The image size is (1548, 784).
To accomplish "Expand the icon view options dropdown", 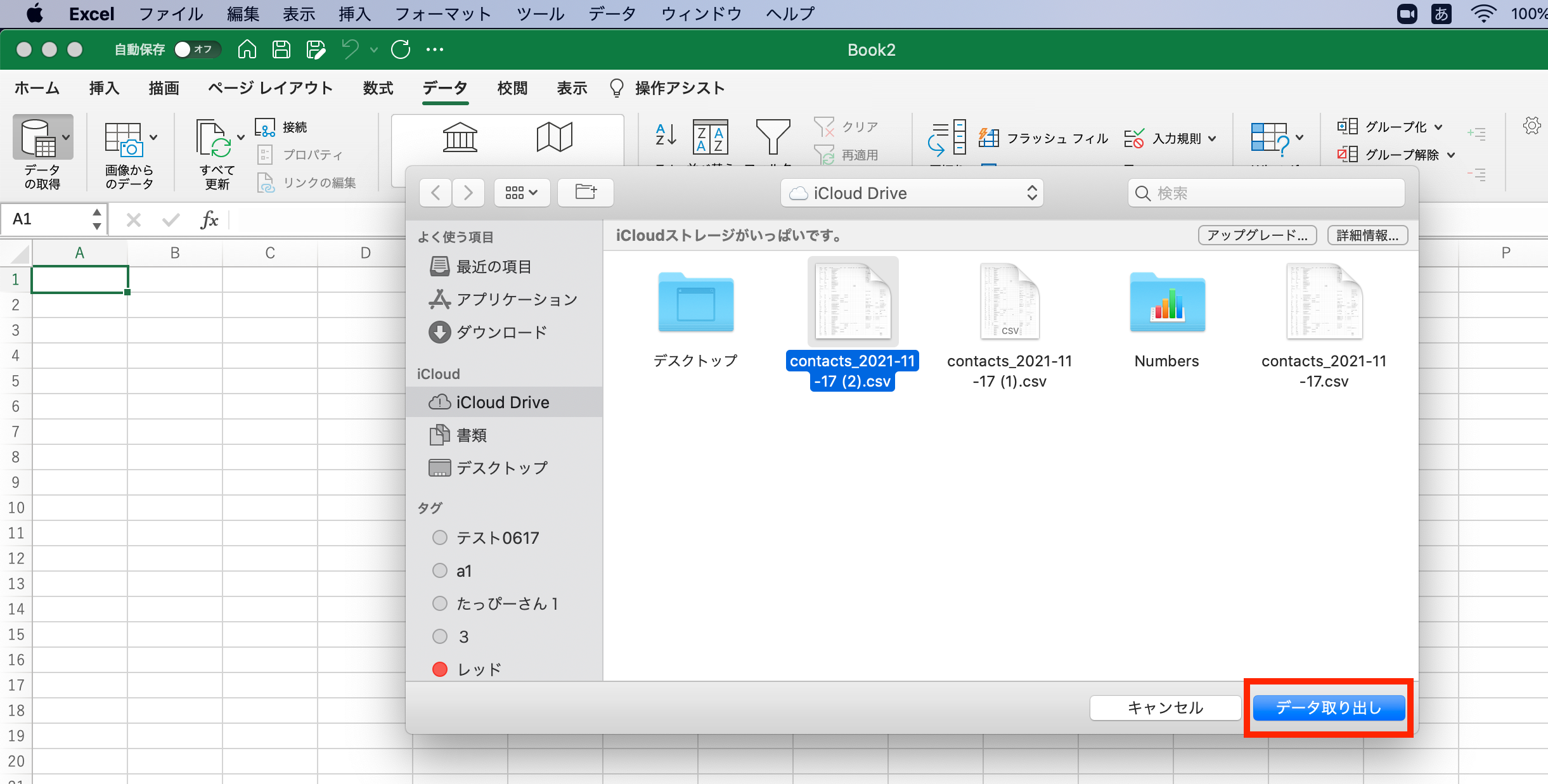I will pos(521,193).
